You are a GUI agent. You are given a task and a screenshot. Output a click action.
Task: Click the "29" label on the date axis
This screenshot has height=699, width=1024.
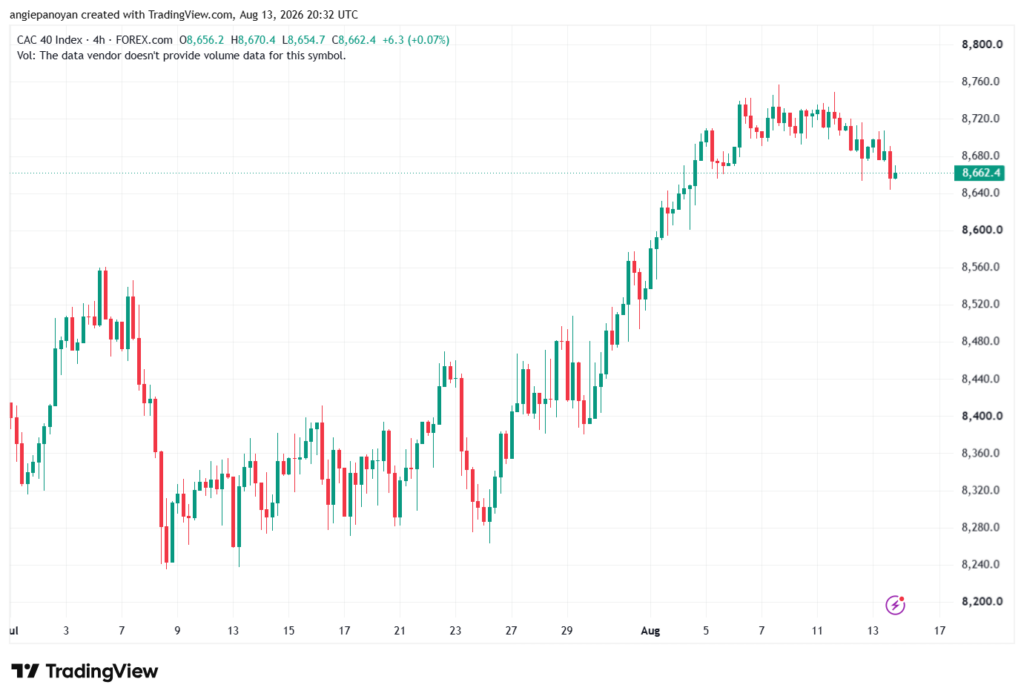click(x=566, y=630)
